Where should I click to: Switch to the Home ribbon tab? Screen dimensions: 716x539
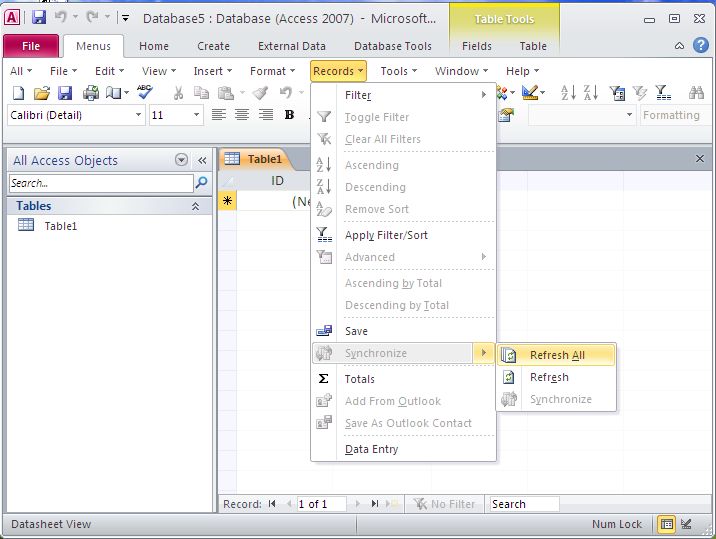click(x=154, y=46)
